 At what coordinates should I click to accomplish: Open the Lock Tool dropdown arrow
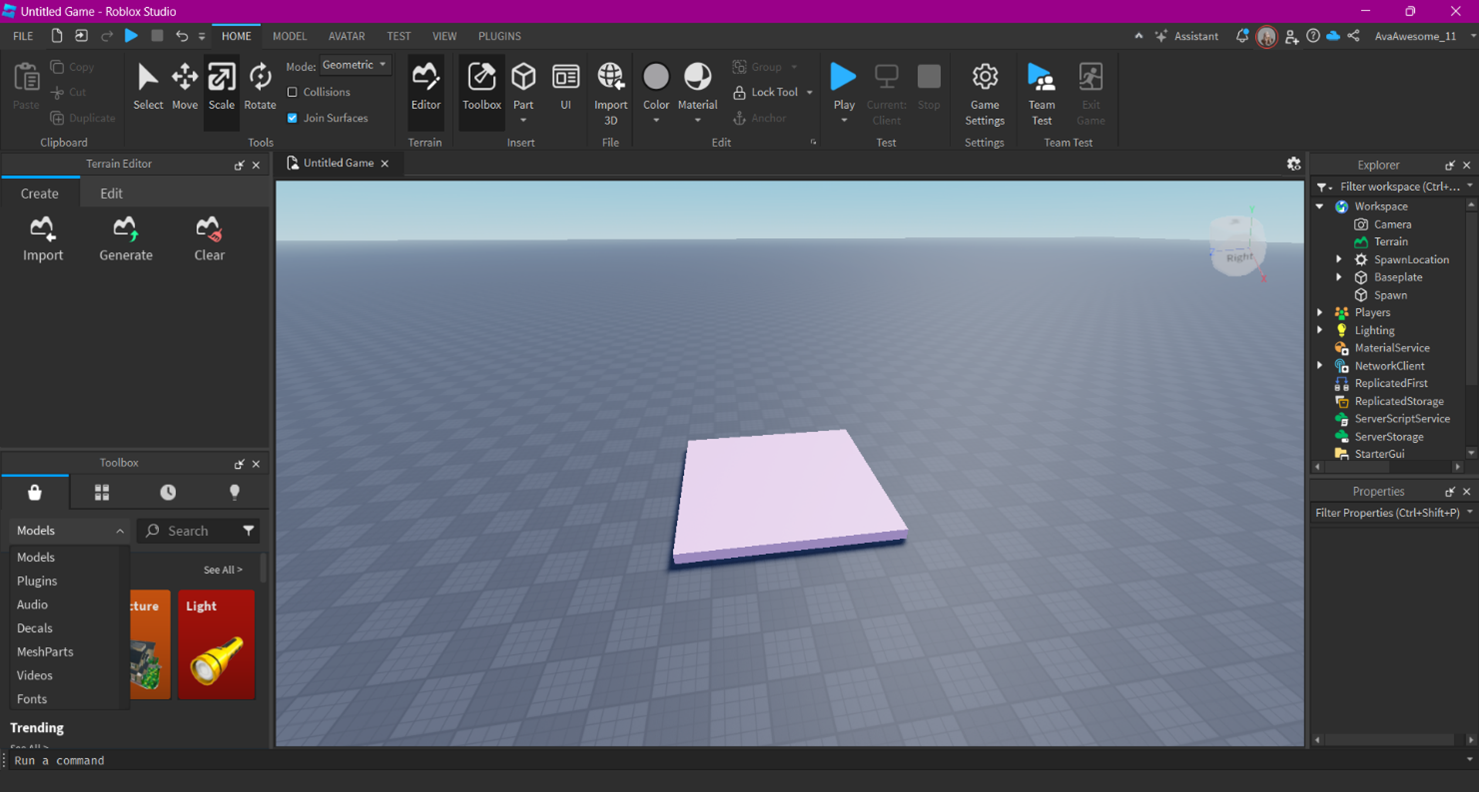pos(809,92)
